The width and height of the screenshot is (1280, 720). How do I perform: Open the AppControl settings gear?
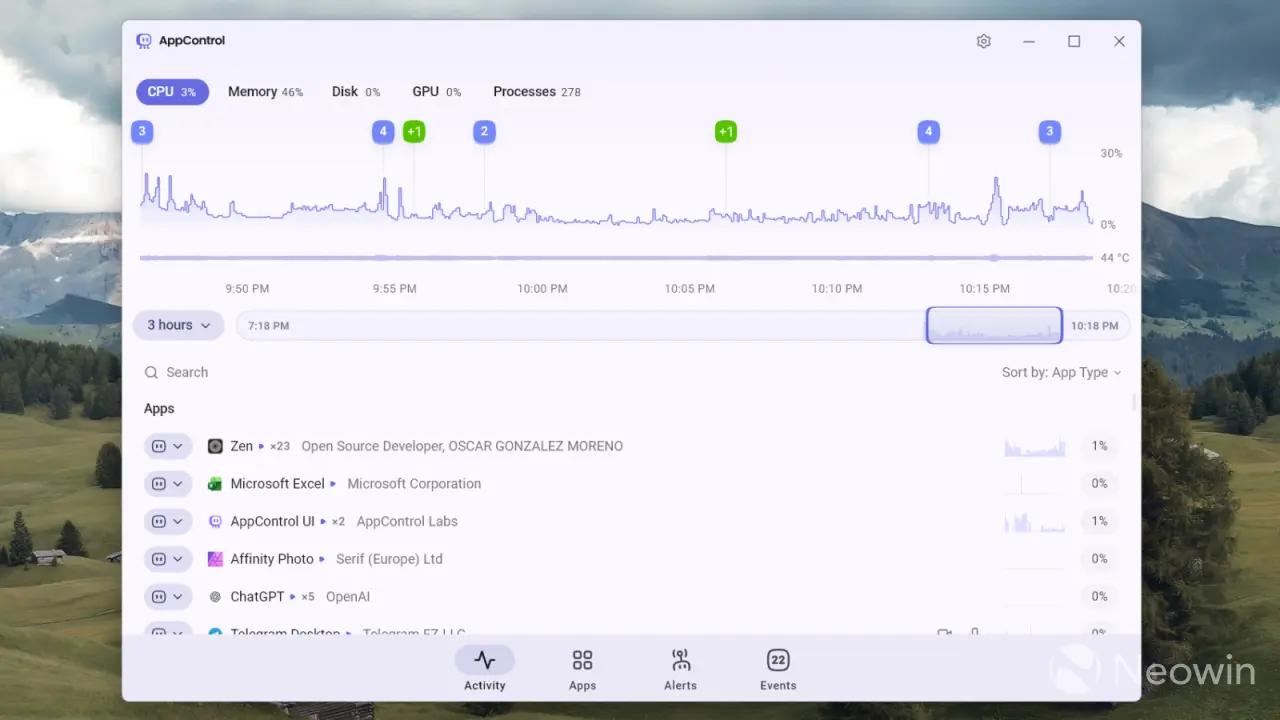[x=983, y=41]
